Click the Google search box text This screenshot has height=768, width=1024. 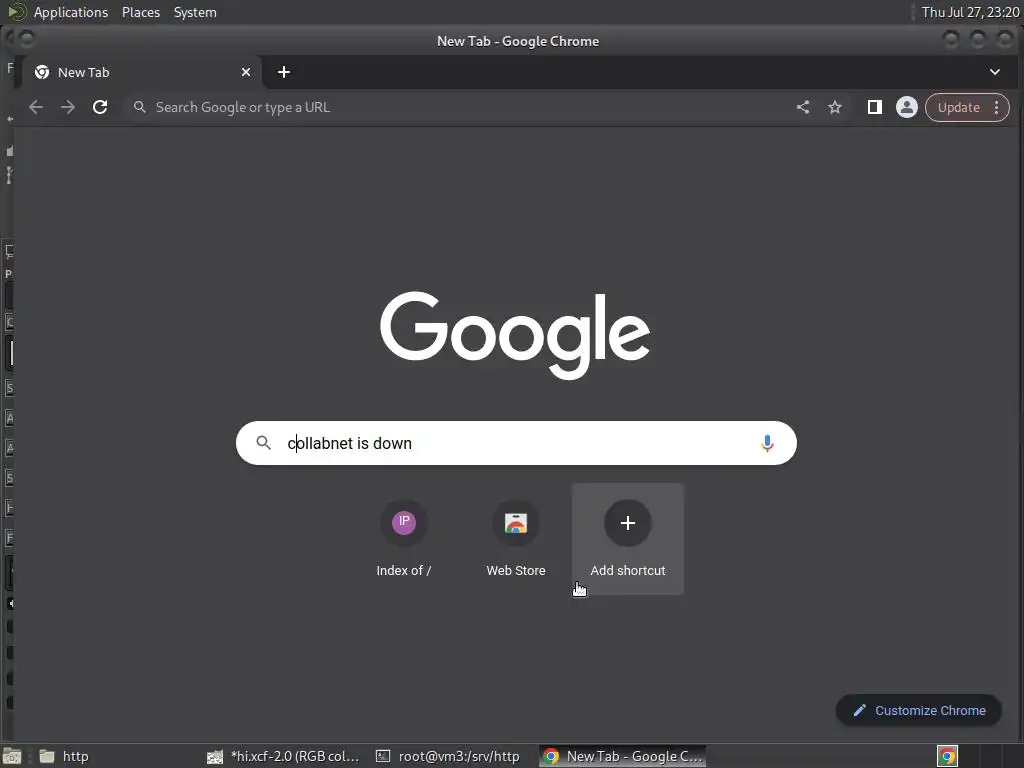pyautogui.click(x=349, y=443)
